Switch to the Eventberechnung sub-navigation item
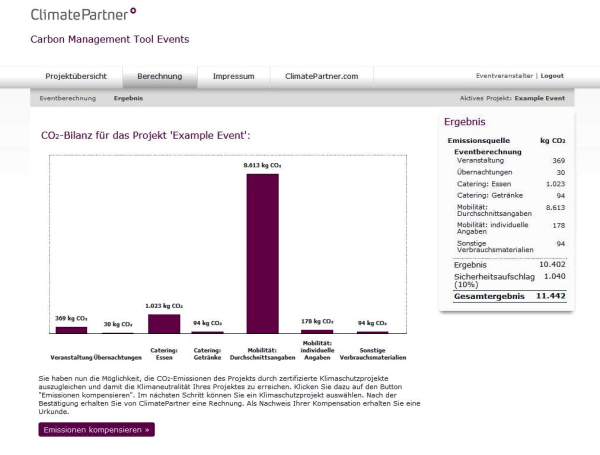Viewport: 600px width, 455px height. point(68,98)
